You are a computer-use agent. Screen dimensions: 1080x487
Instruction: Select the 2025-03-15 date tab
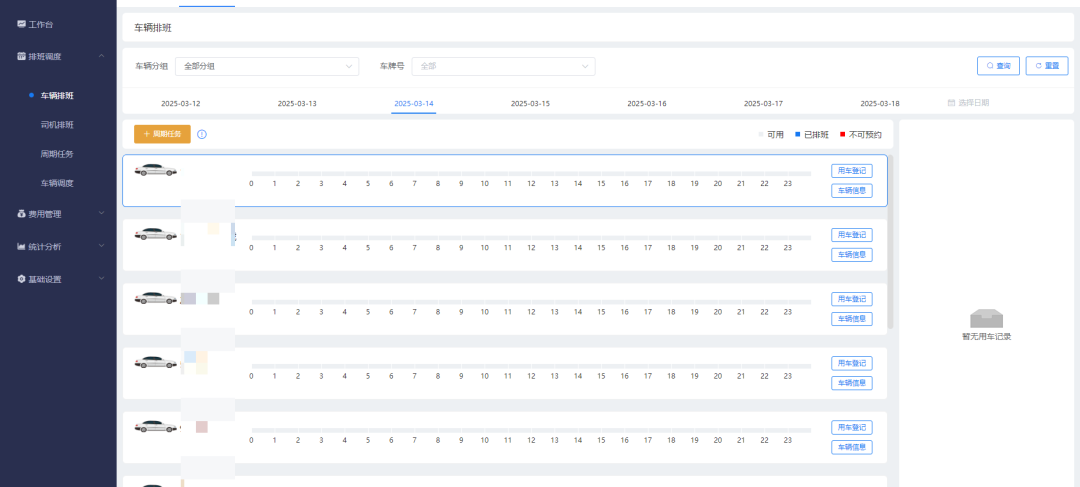530,103
